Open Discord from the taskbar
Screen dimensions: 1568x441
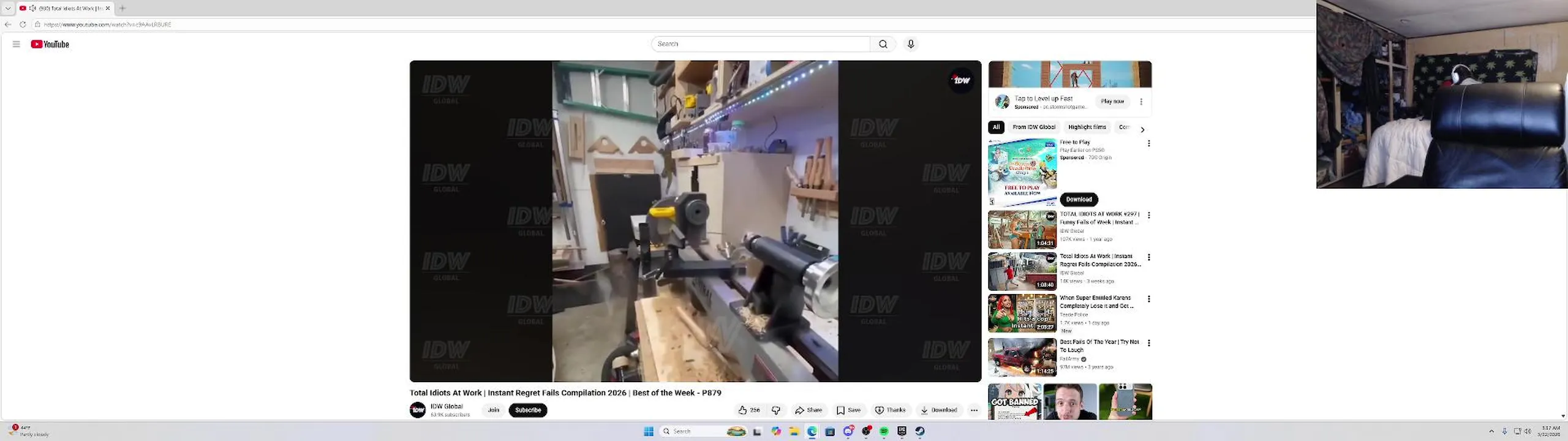click(848, 431)
